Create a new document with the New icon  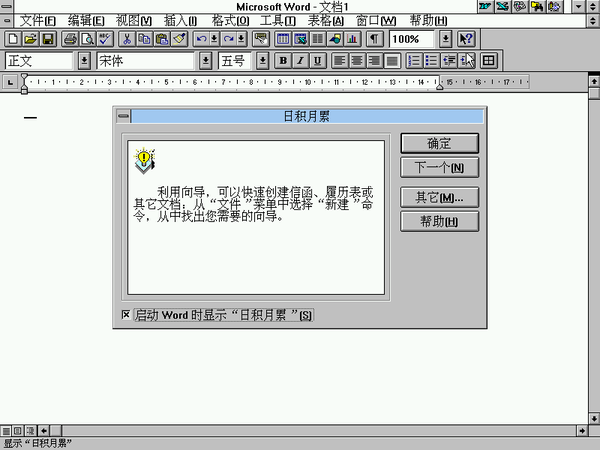(13, 39)
